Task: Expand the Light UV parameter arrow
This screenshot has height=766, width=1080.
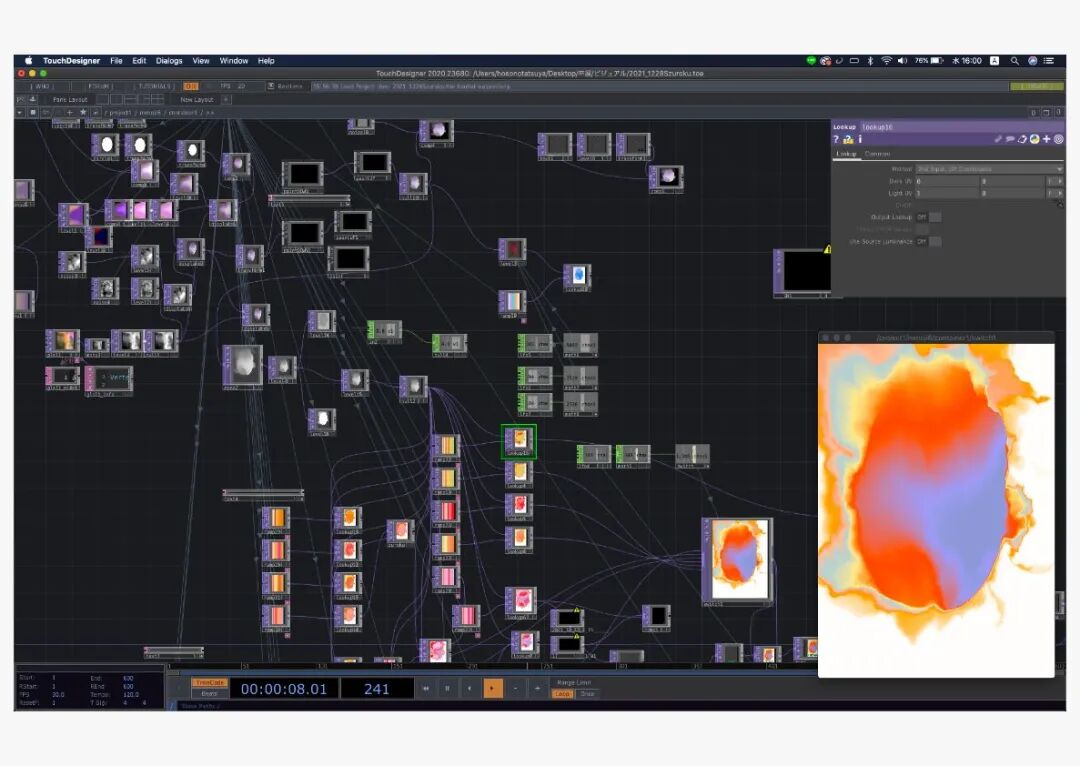Action: [x=1059, y=194]
